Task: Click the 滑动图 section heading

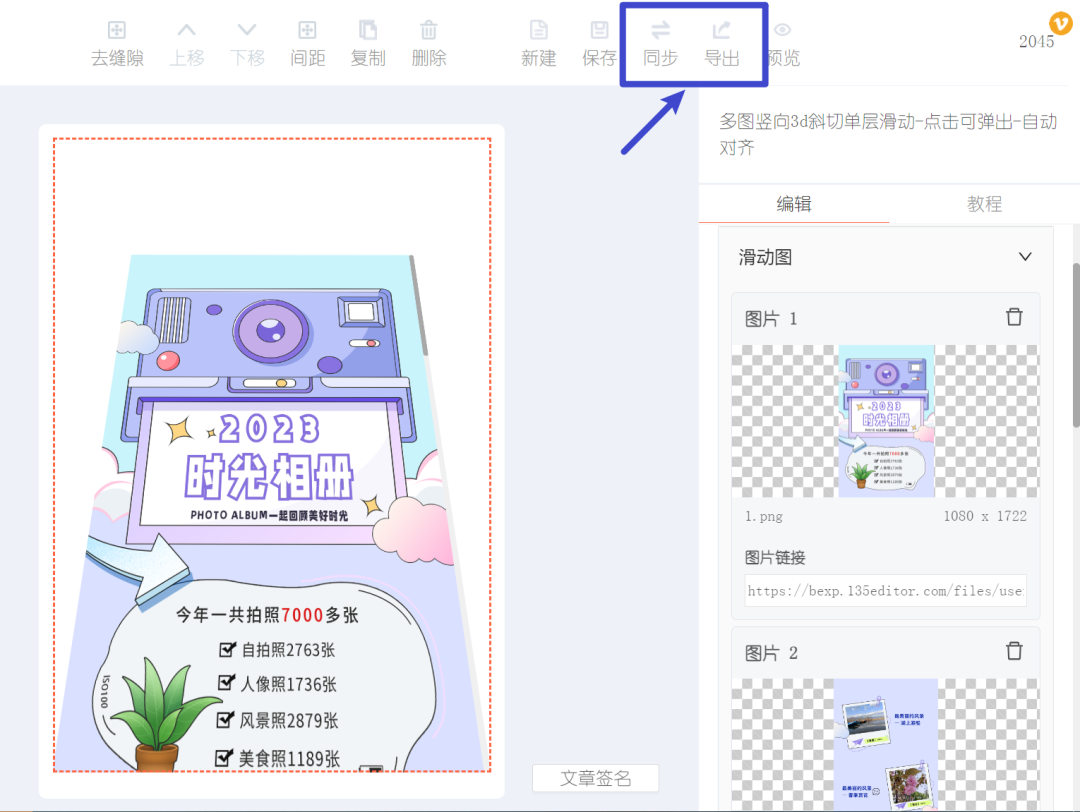Action: tap(765, 258)
